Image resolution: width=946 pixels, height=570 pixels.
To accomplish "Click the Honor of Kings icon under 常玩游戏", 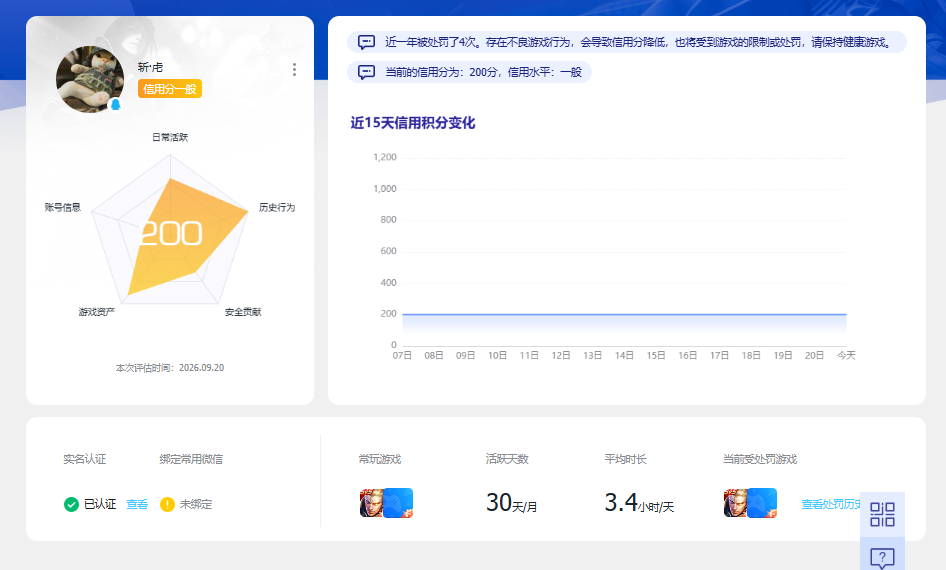I will (372, 503).
